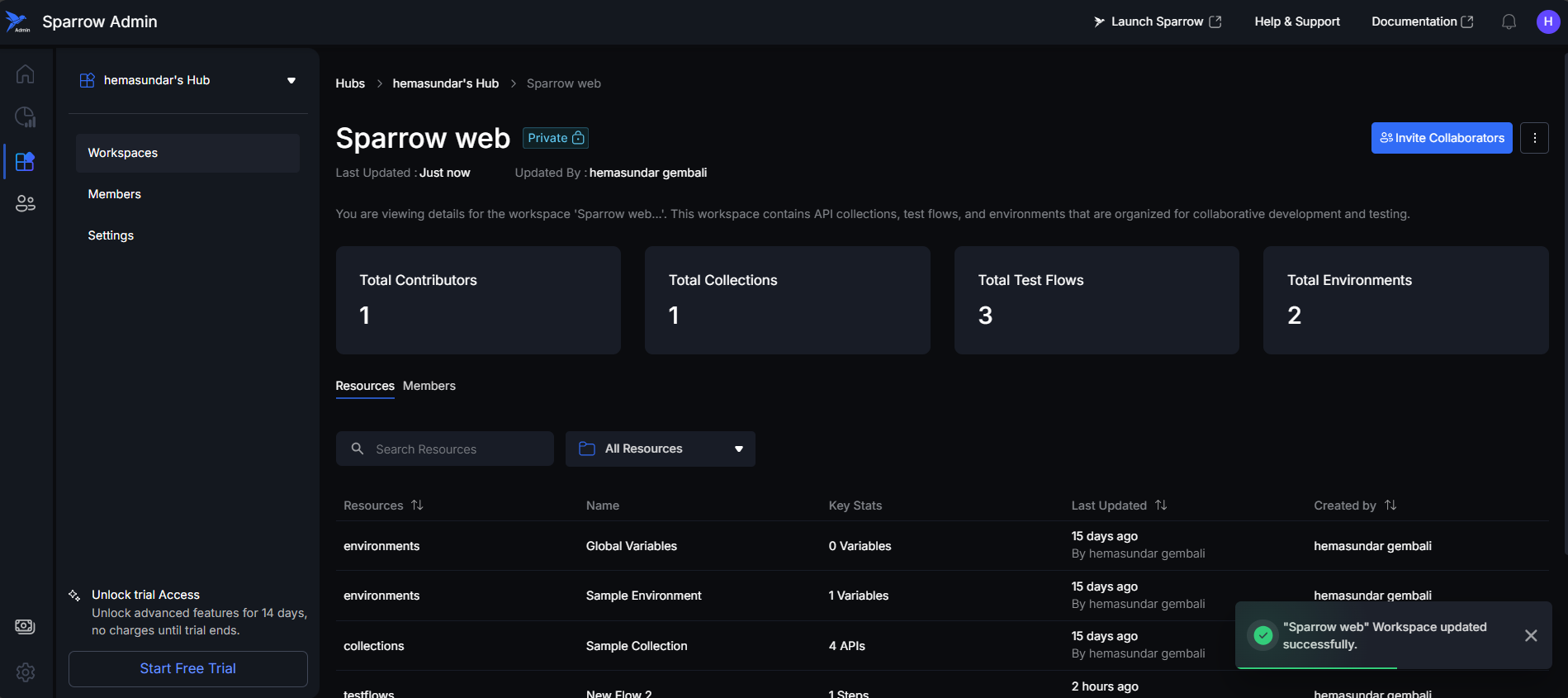Open the user profile avatar H

(1547, 21)
